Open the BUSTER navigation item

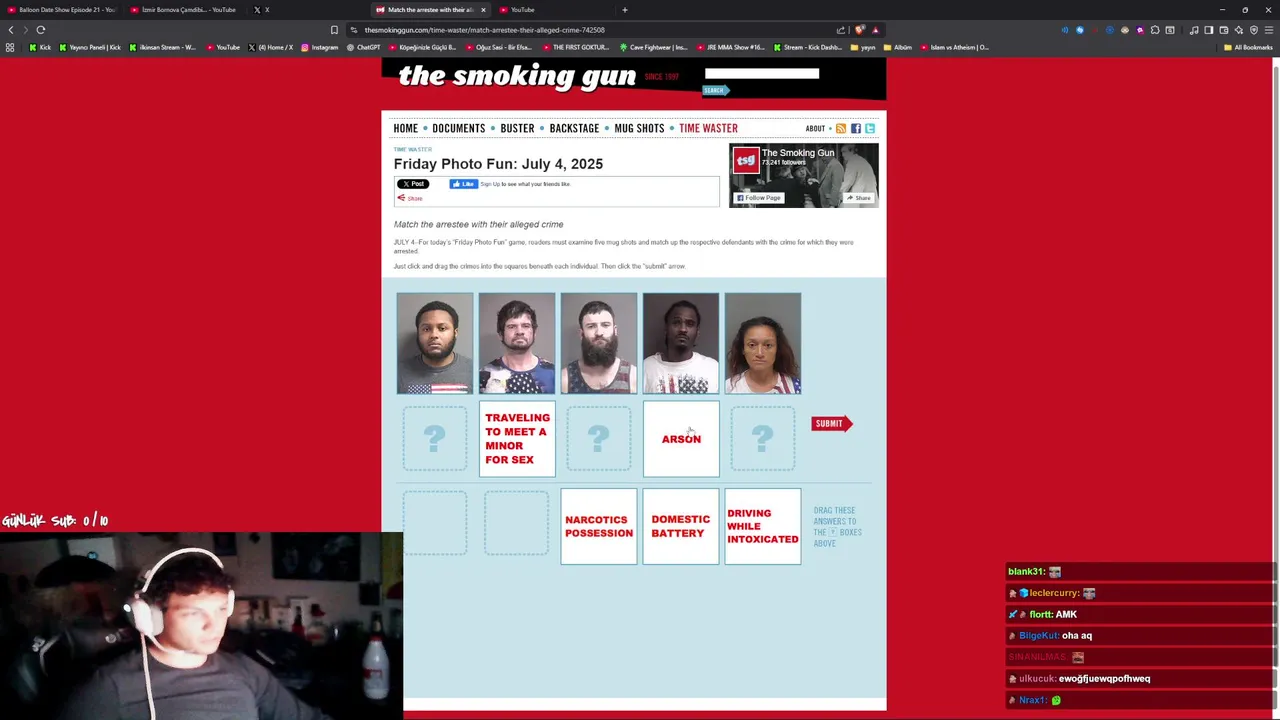(517, 128)
